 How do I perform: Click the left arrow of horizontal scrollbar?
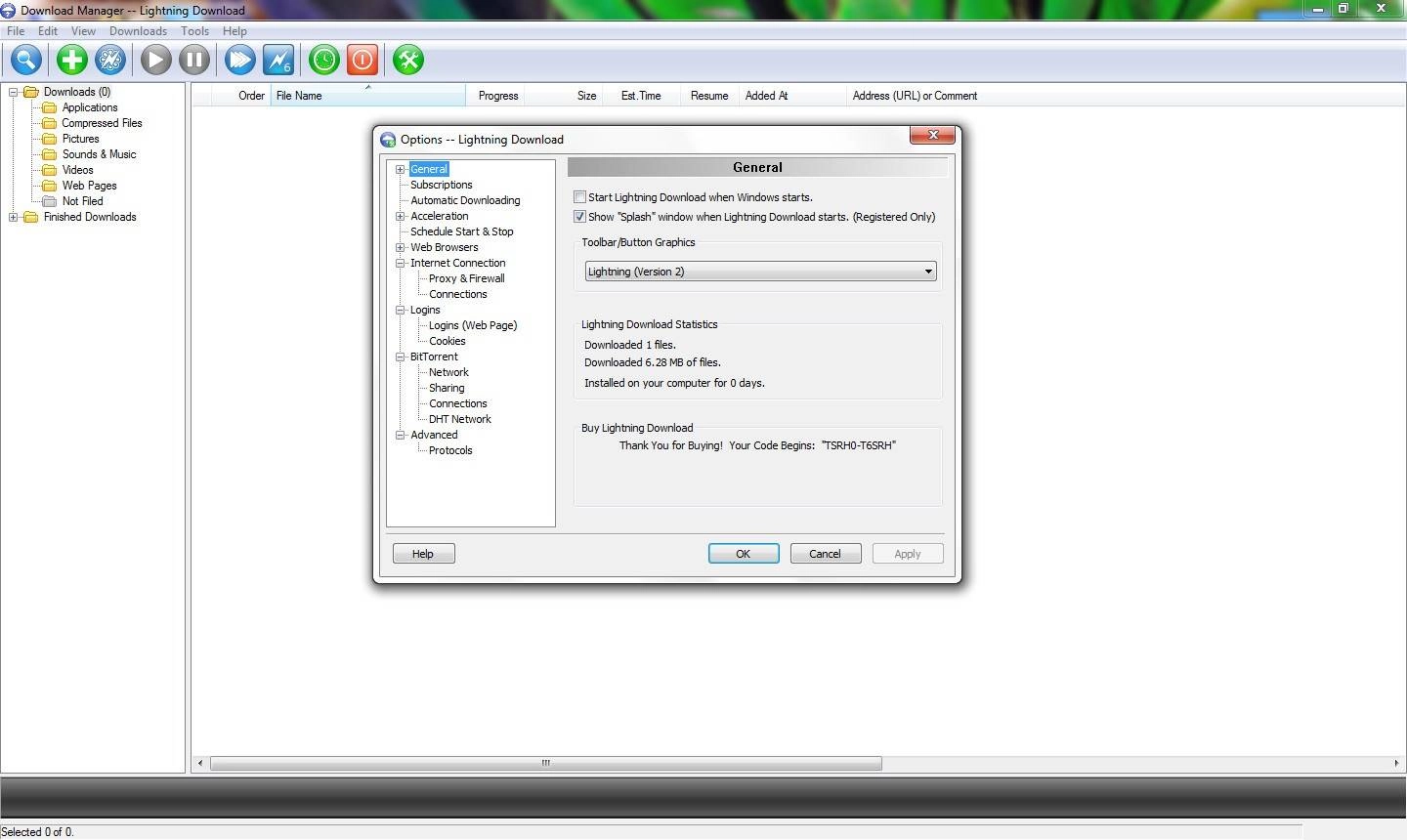[200, 763]
